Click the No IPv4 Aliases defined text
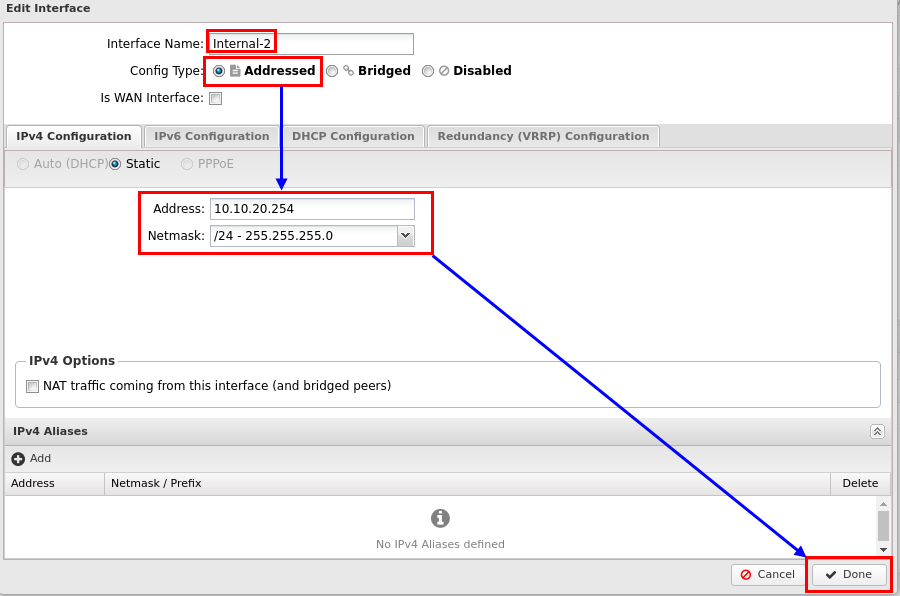900x596 pixels. (x=440, y=544)
